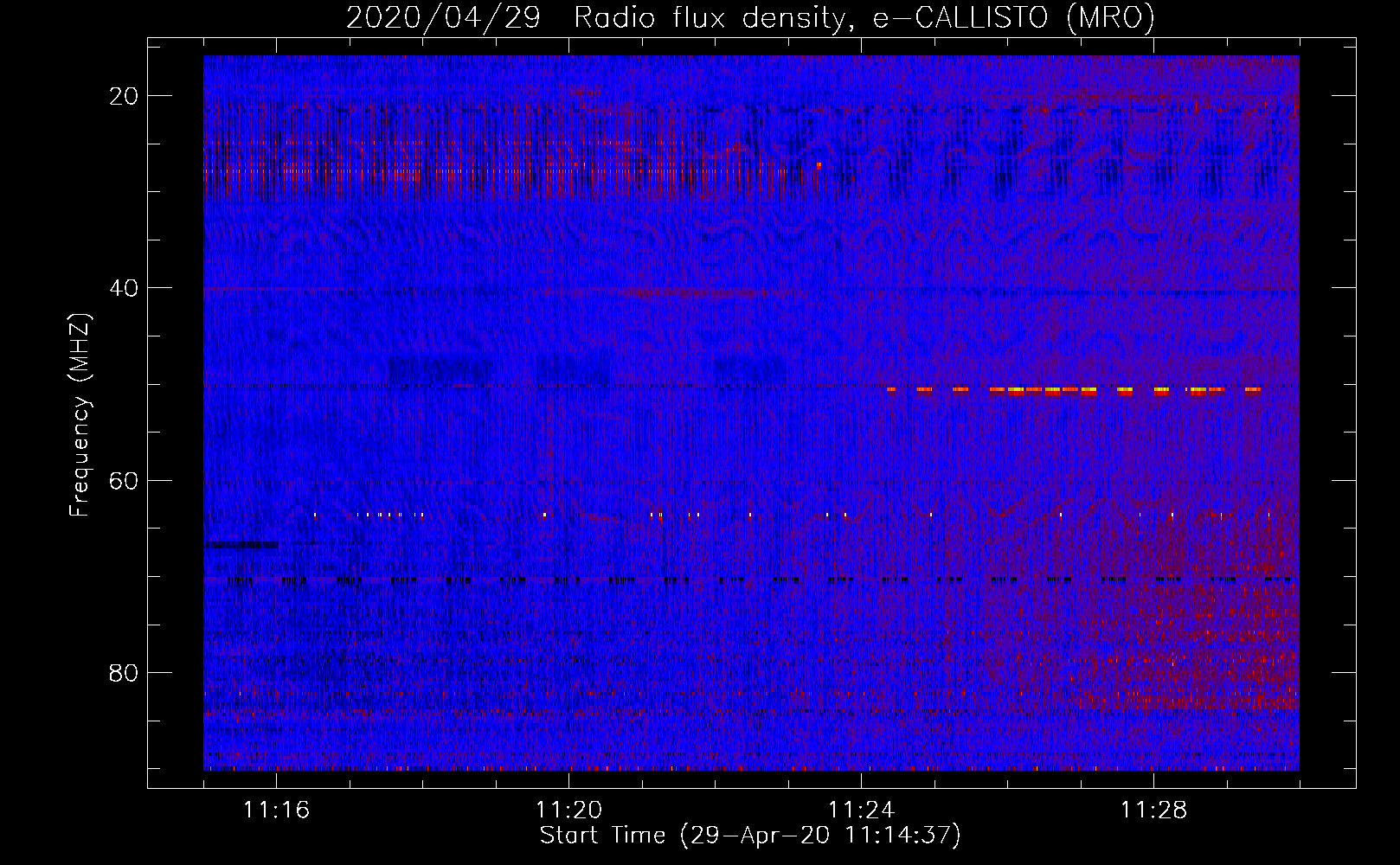Click the orange spot near 27 MHz at 11:23

(x=819, y=164)
